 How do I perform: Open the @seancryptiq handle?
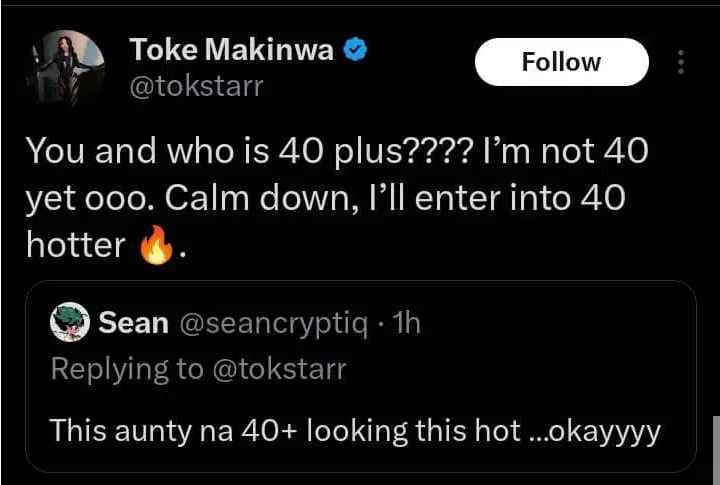274,324
